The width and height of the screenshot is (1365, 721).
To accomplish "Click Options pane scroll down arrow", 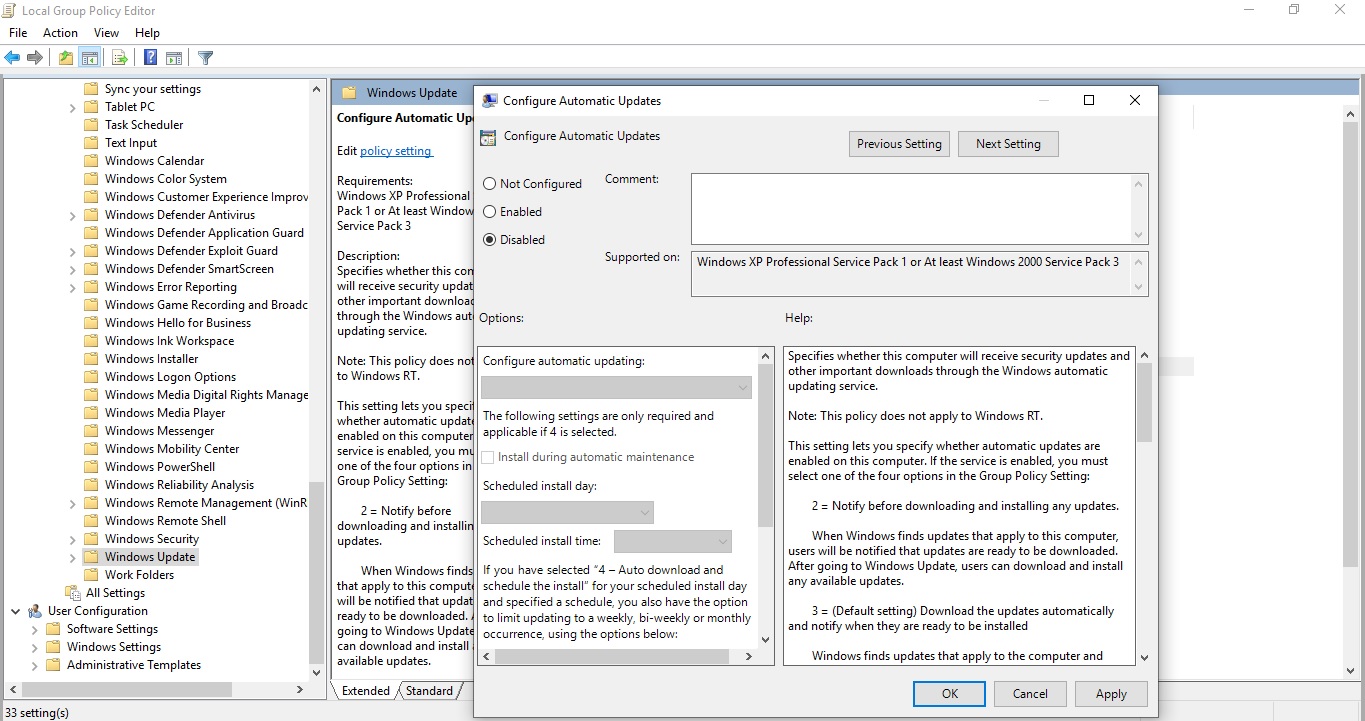I will (766, 640).
